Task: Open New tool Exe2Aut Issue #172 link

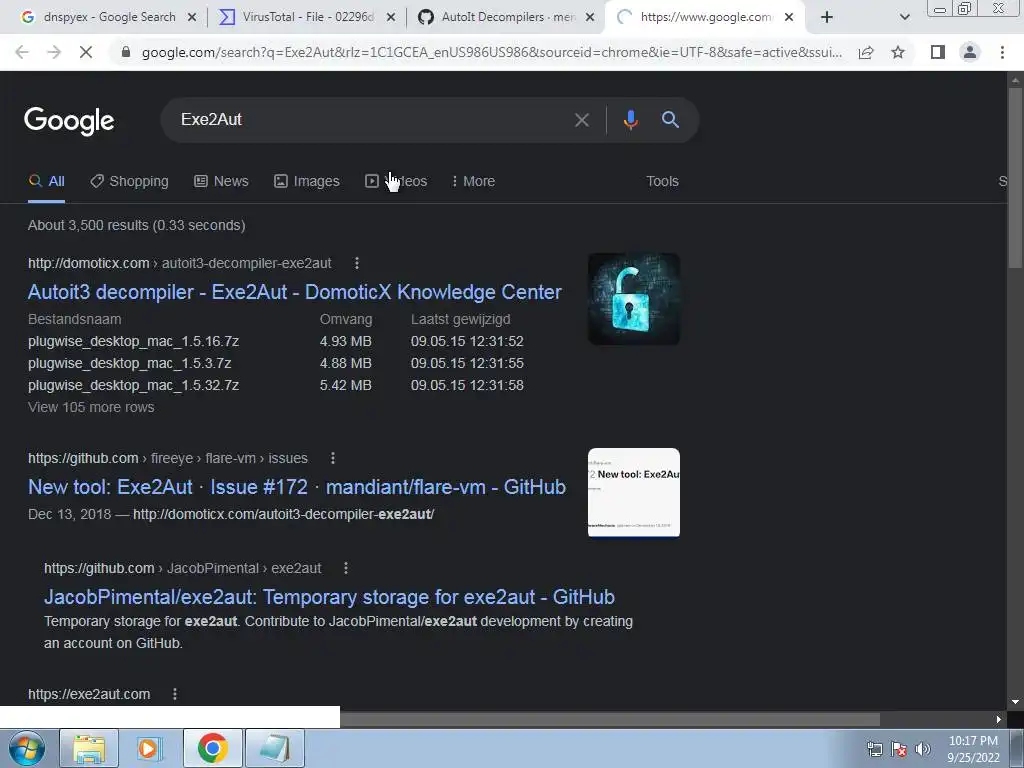Action: pyautogui.click(x=297, y=487)
